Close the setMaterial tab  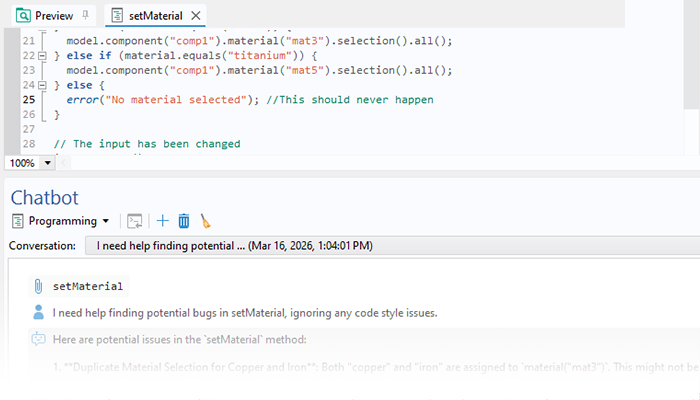point(196,16)
